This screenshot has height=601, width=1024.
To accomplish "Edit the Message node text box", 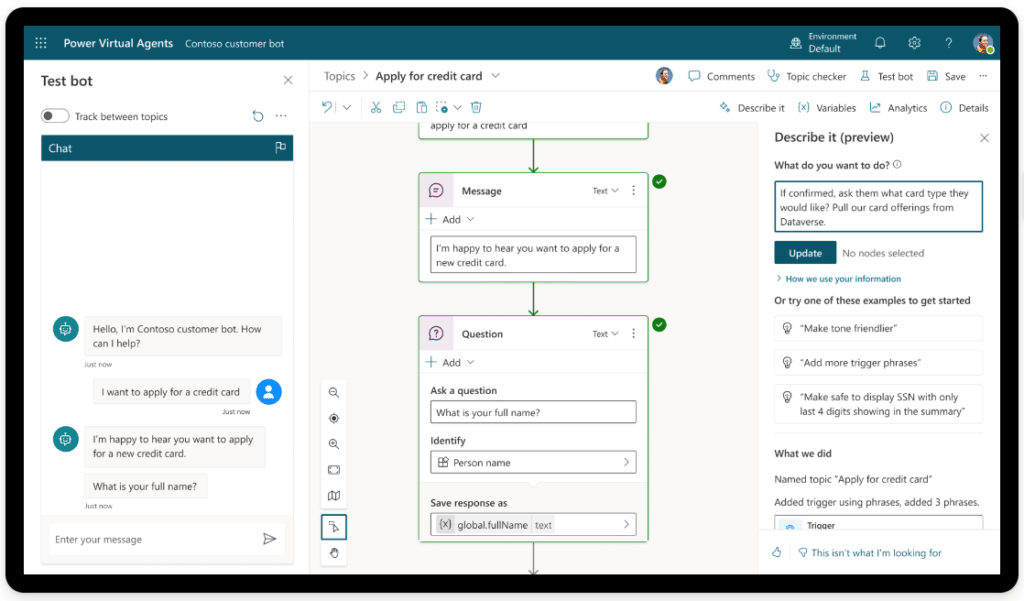I will point(533,255).
